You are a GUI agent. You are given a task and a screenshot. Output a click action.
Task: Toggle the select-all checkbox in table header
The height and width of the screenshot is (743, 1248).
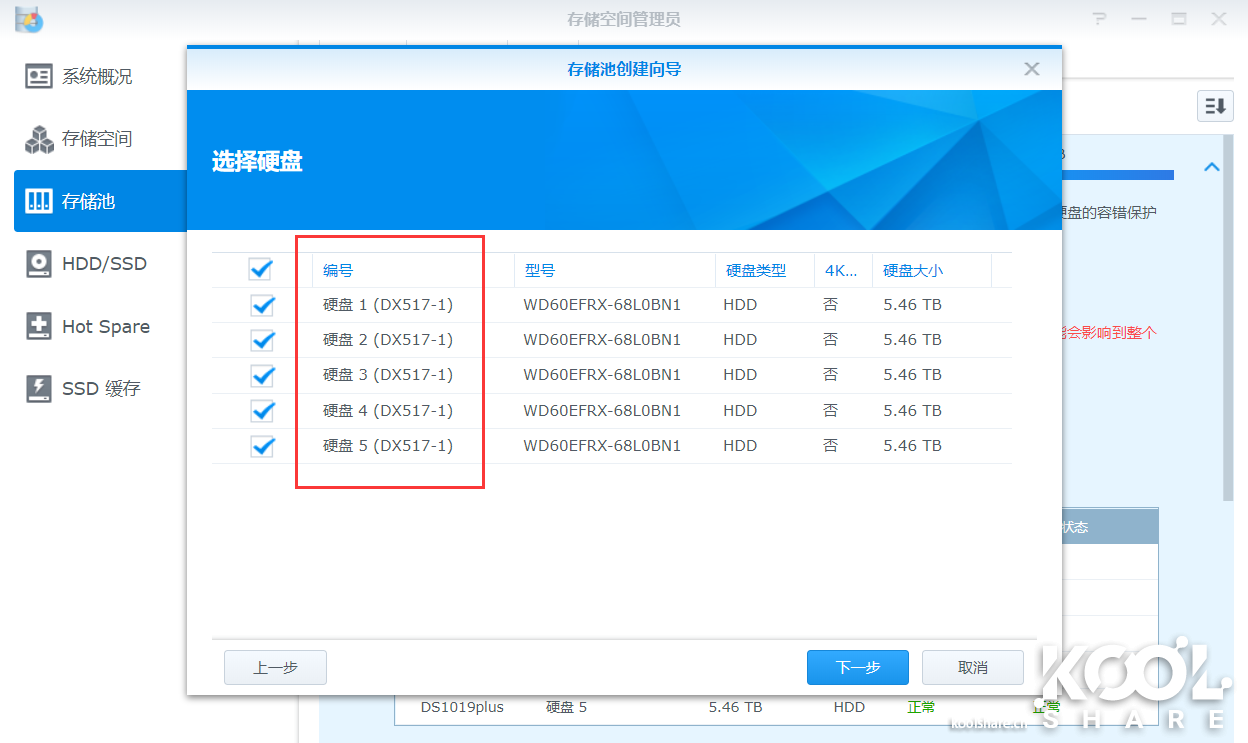pos(261,269)
